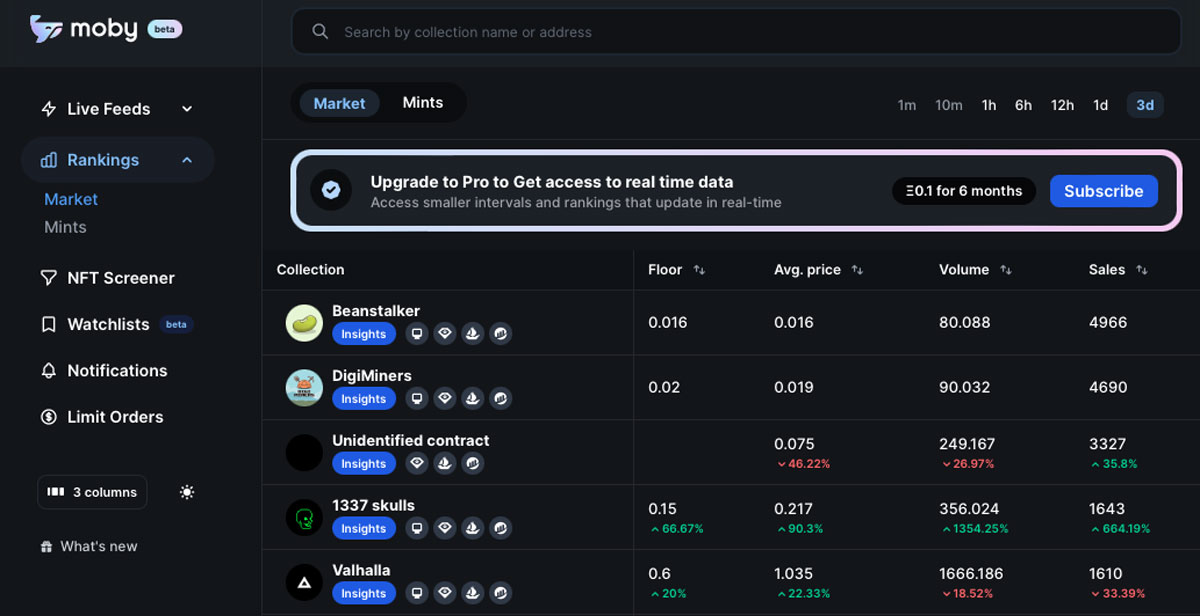Open Watchlists in the sidebar

coord(108,324)
